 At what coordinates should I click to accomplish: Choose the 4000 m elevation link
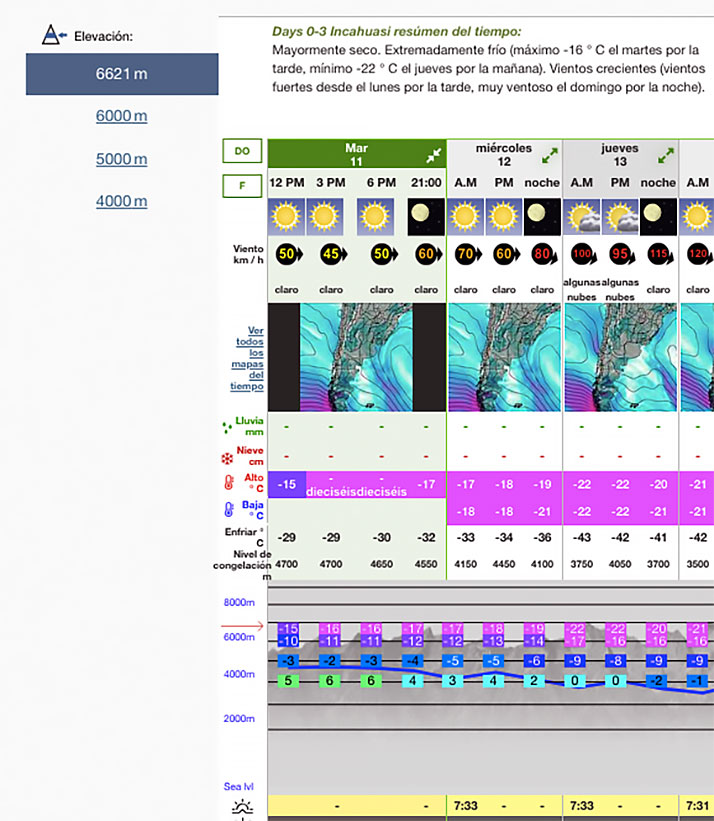pos(122,201)
